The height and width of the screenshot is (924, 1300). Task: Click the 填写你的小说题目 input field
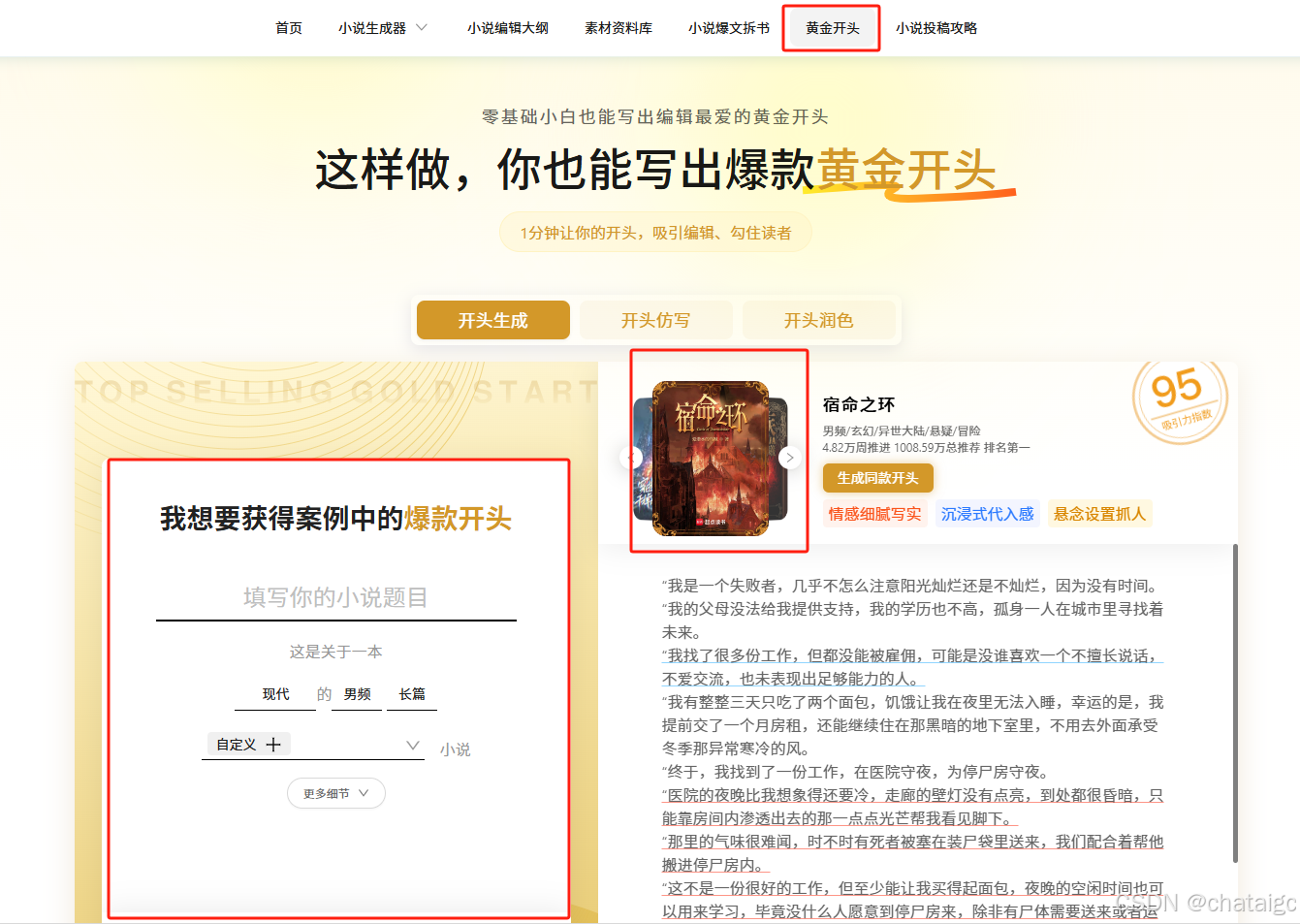(336, 597)
